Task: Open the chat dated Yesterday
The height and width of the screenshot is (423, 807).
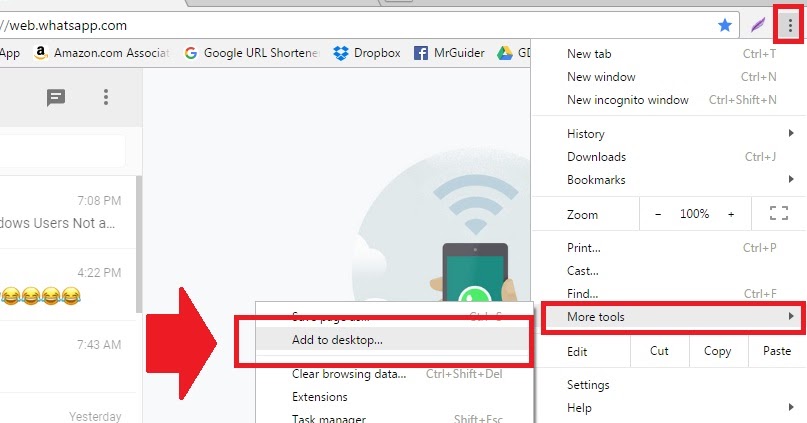Action: (67, 409)
